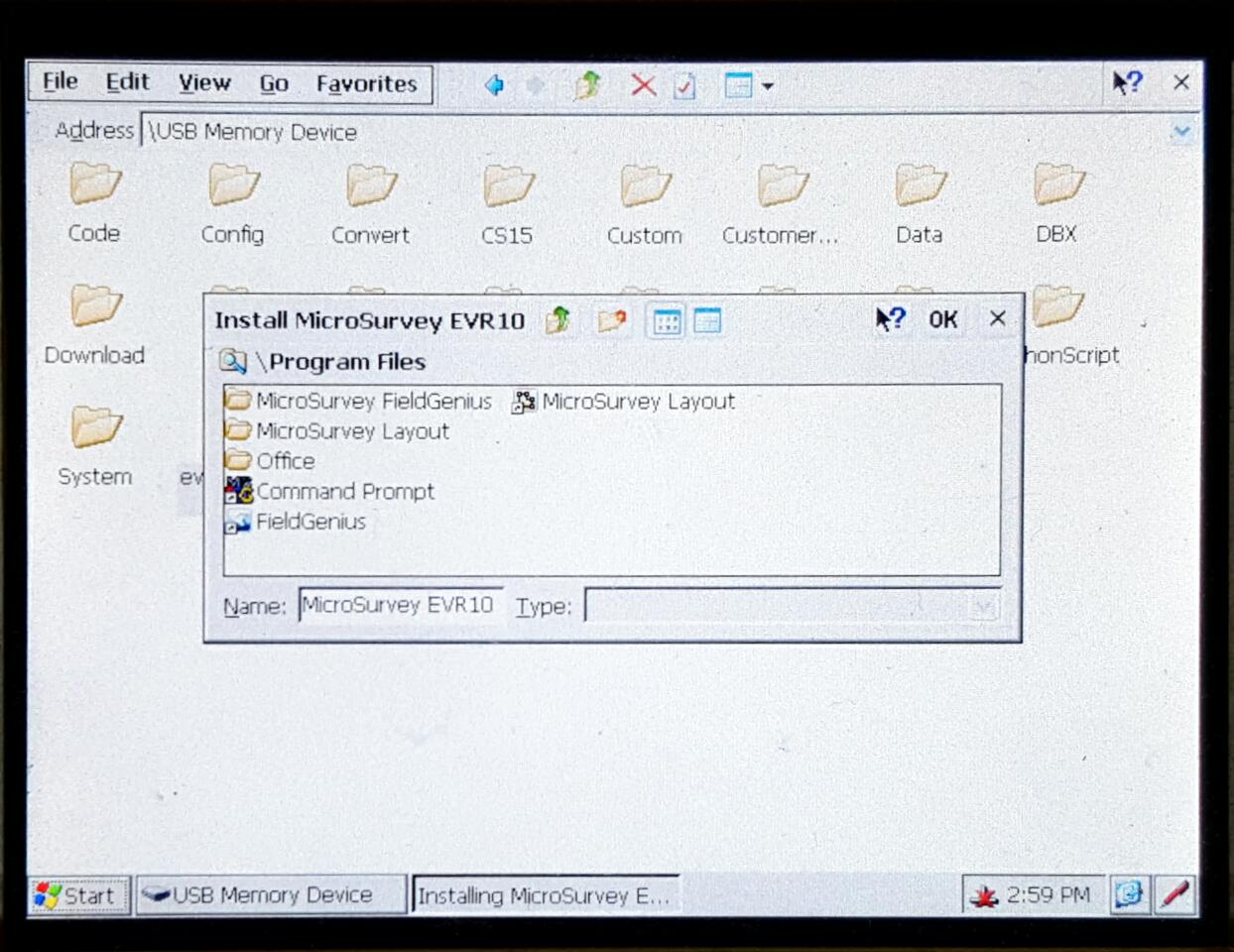This screenshot has height=952, width=1234.
Task: Select the Customer... folder
Action: pos(781,205)
